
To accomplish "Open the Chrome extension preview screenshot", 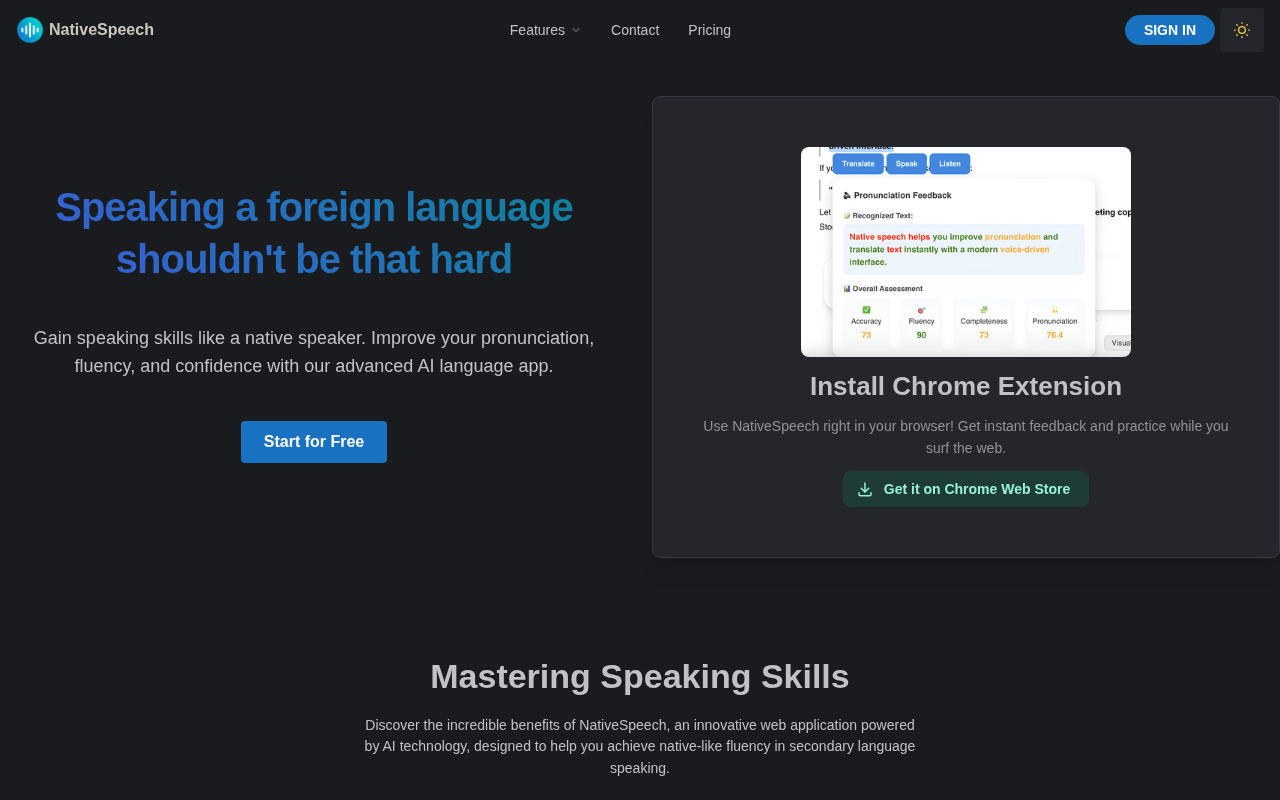I will (966, 252).
